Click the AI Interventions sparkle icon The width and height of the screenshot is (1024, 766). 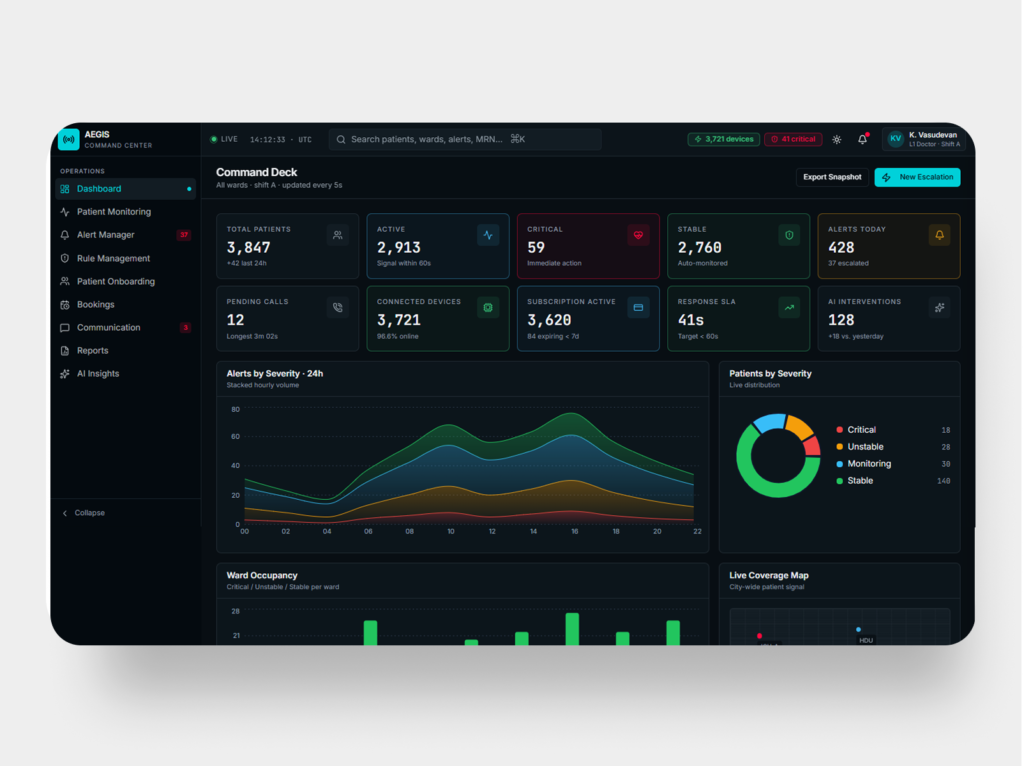pos(939,308)
